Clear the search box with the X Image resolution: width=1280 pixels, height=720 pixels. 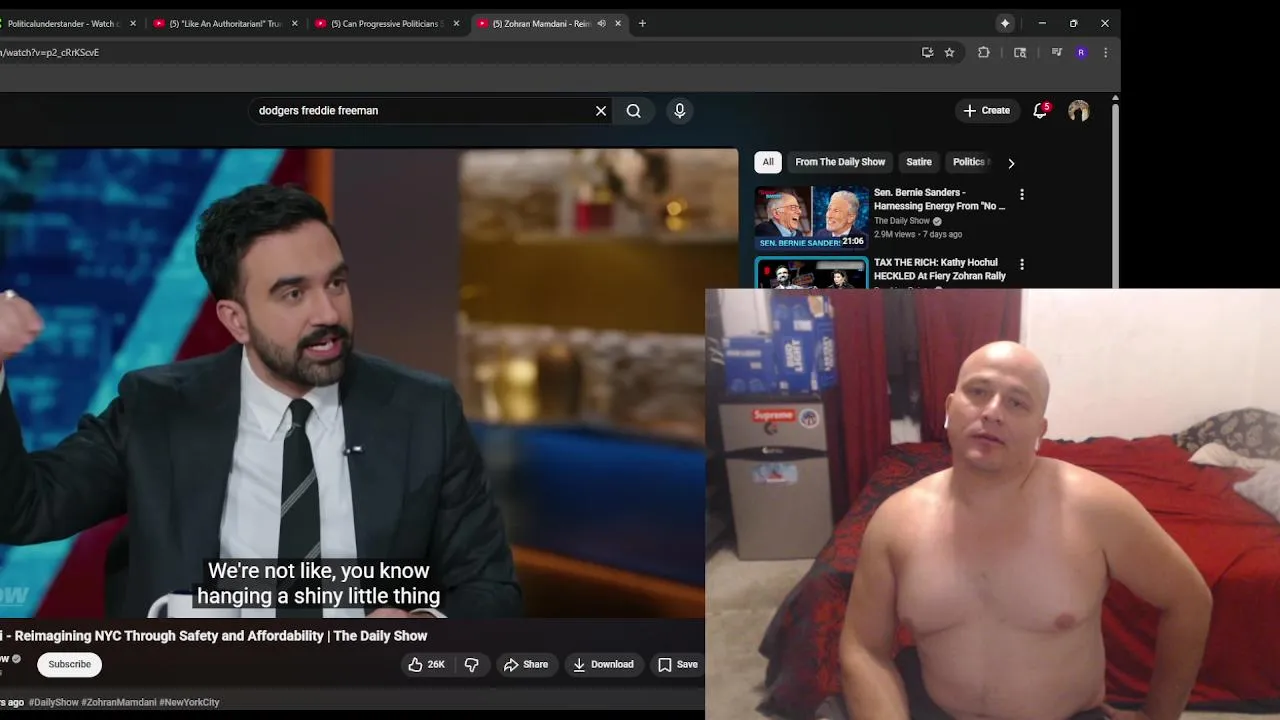pos(601,111)
